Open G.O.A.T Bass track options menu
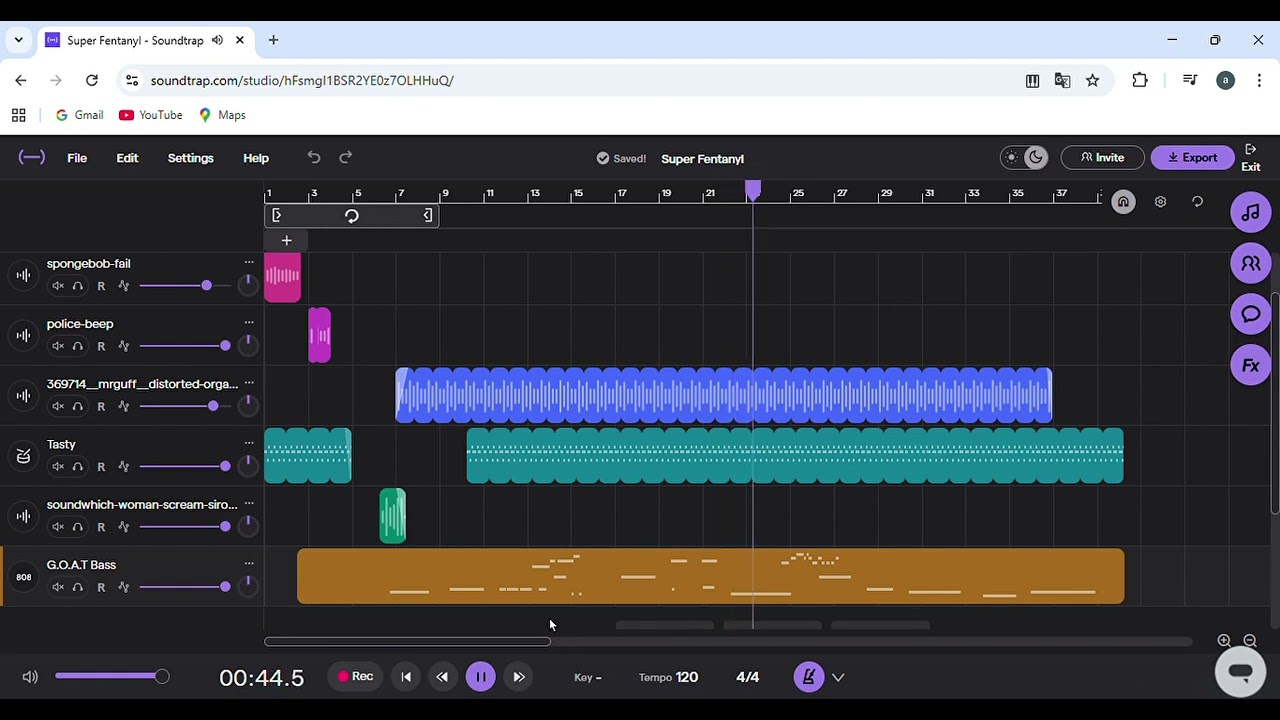 tap(249, 564)
